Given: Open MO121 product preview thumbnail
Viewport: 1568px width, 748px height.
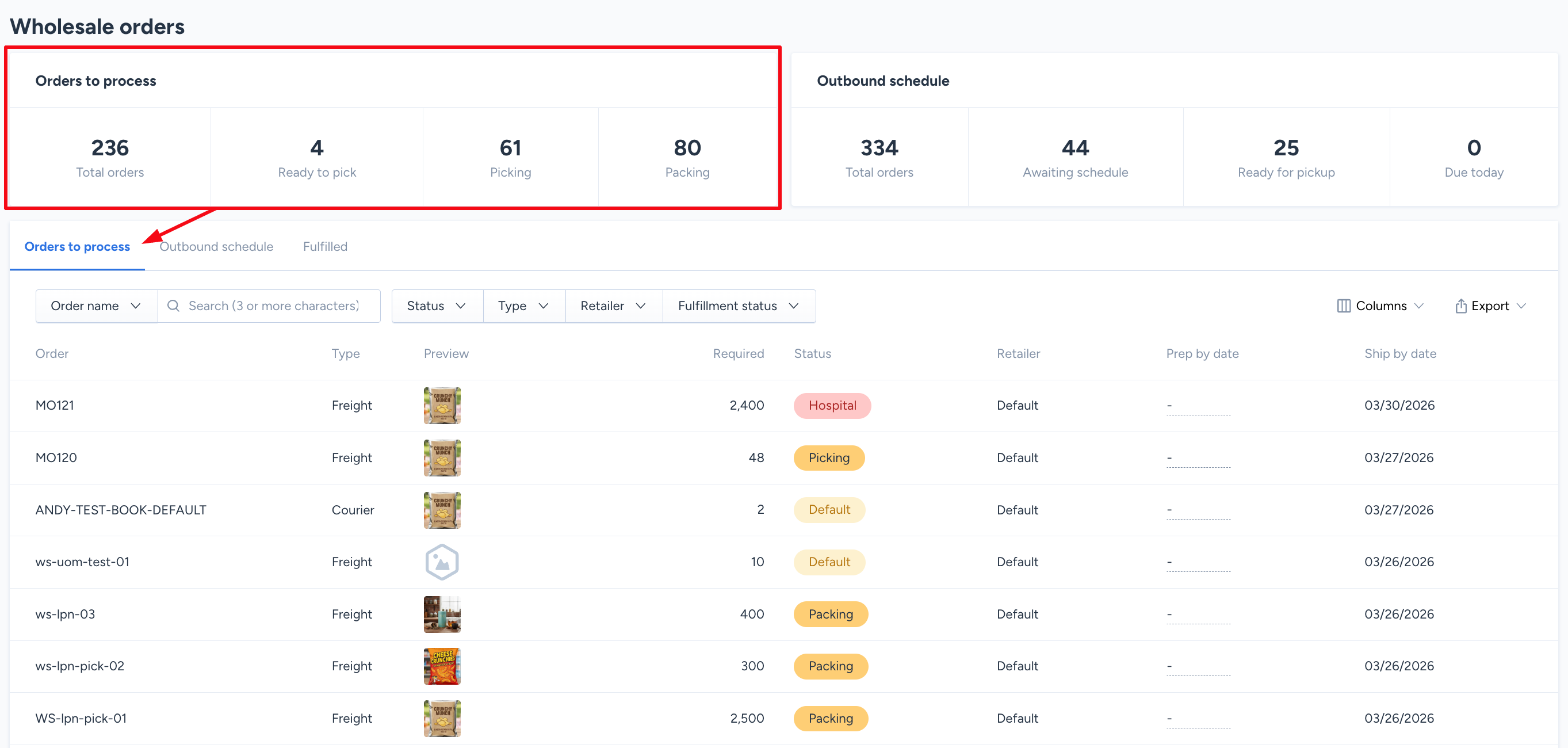Looking at the screenshot, I should 442,406.
